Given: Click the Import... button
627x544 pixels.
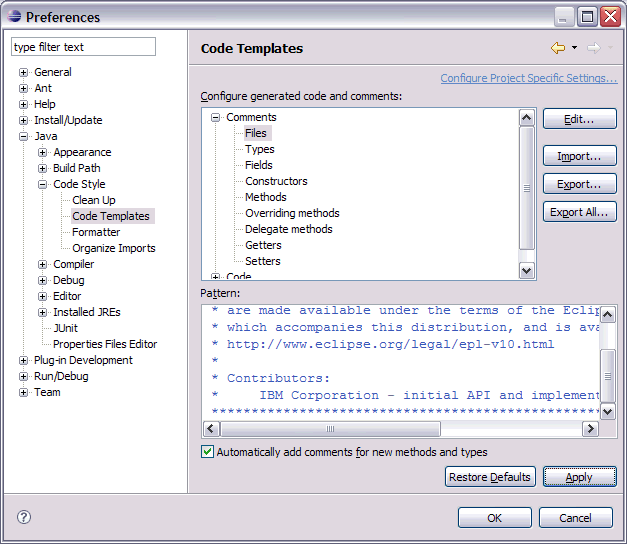Looking at the screenshot, I should [579, 156].
